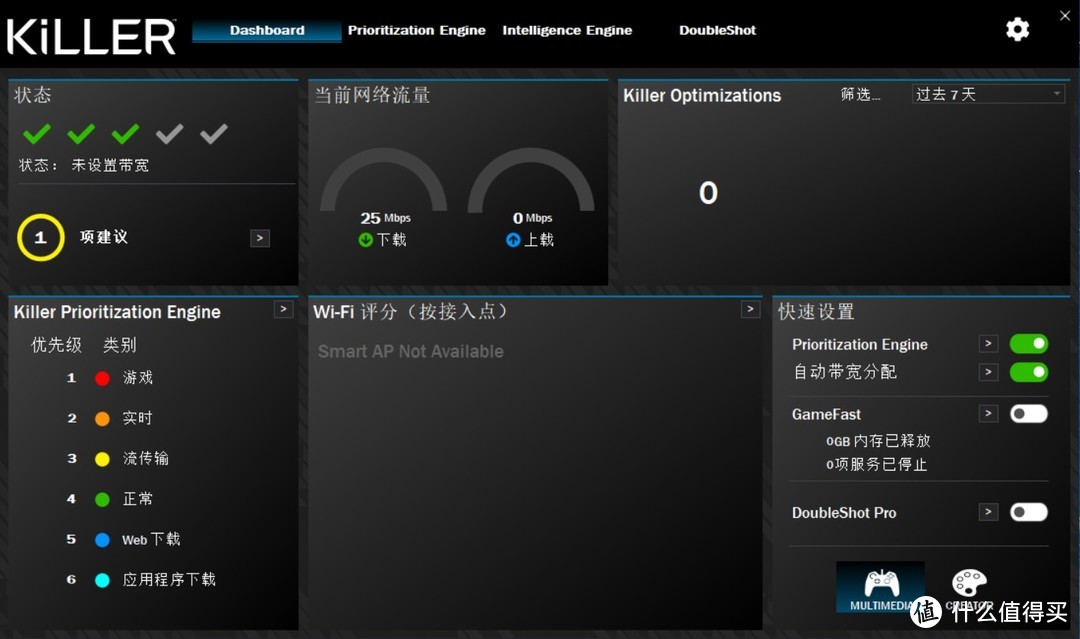Expand Prioritization Engine quick setting arrow
This screenshot has width=1080, height=639.
click(x=988, y=344)
